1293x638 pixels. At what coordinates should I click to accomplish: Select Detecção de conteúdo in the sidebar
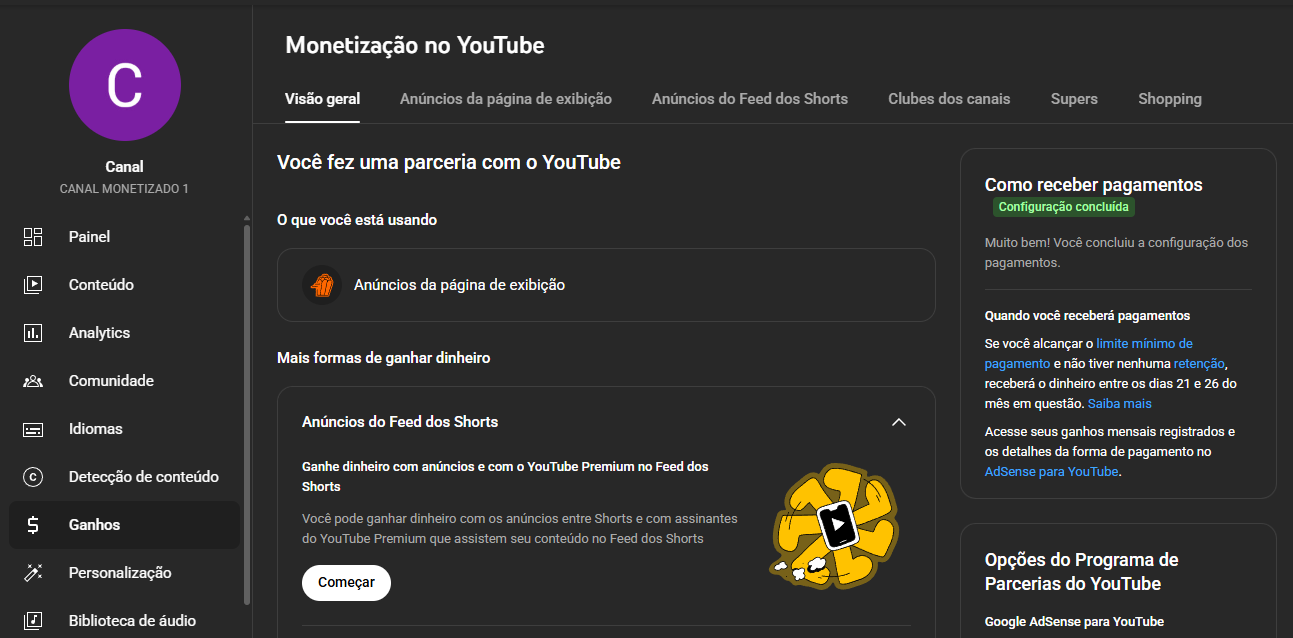tap(125, 477)
